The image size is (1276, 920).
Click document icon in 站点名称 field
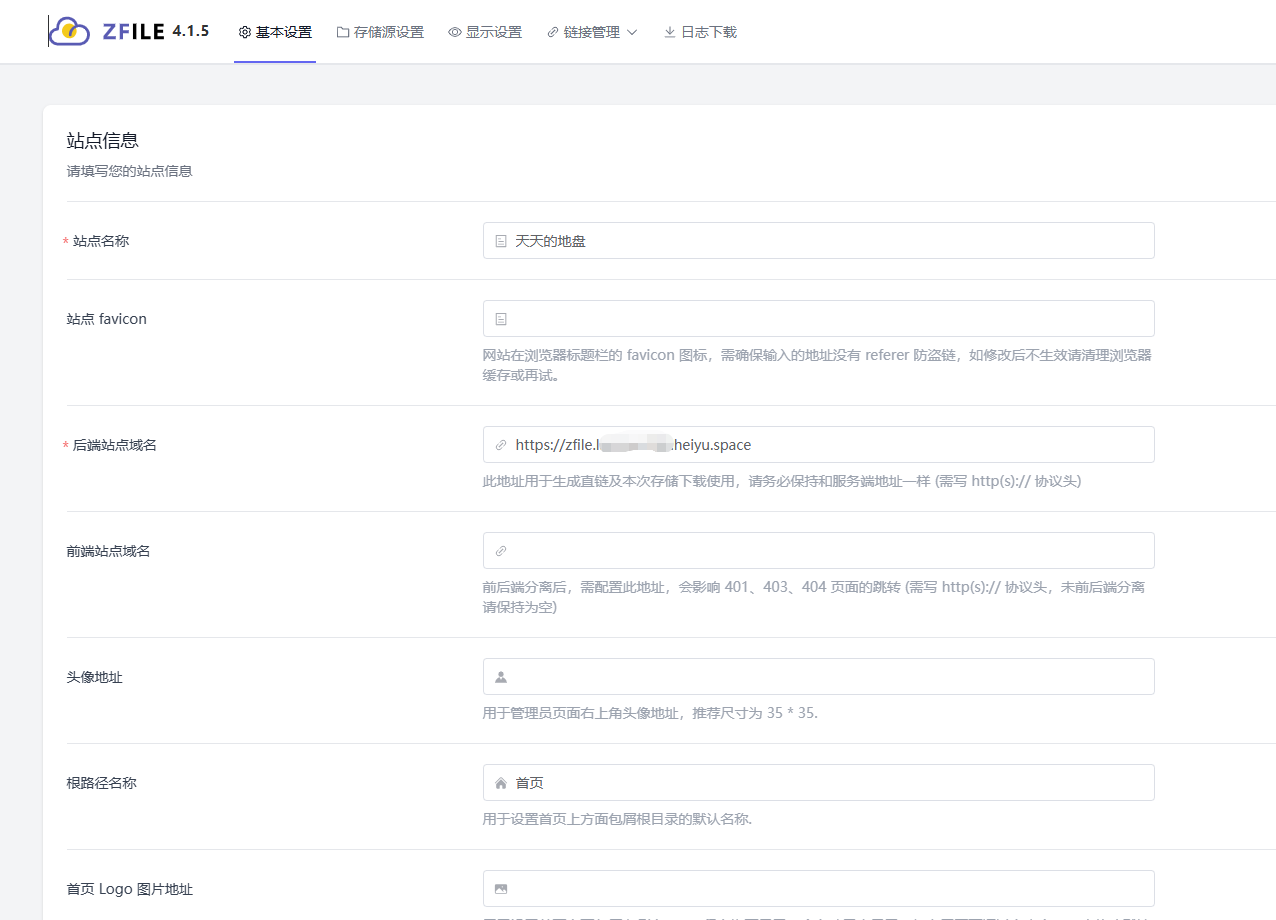[501, 241]
